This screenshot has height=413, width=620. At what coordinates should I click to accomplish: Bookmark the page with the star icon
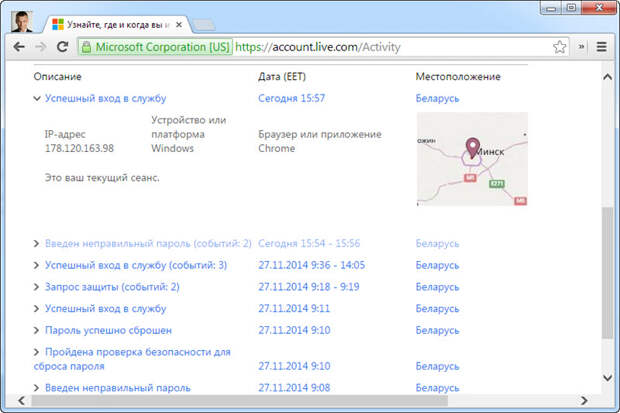559,47
